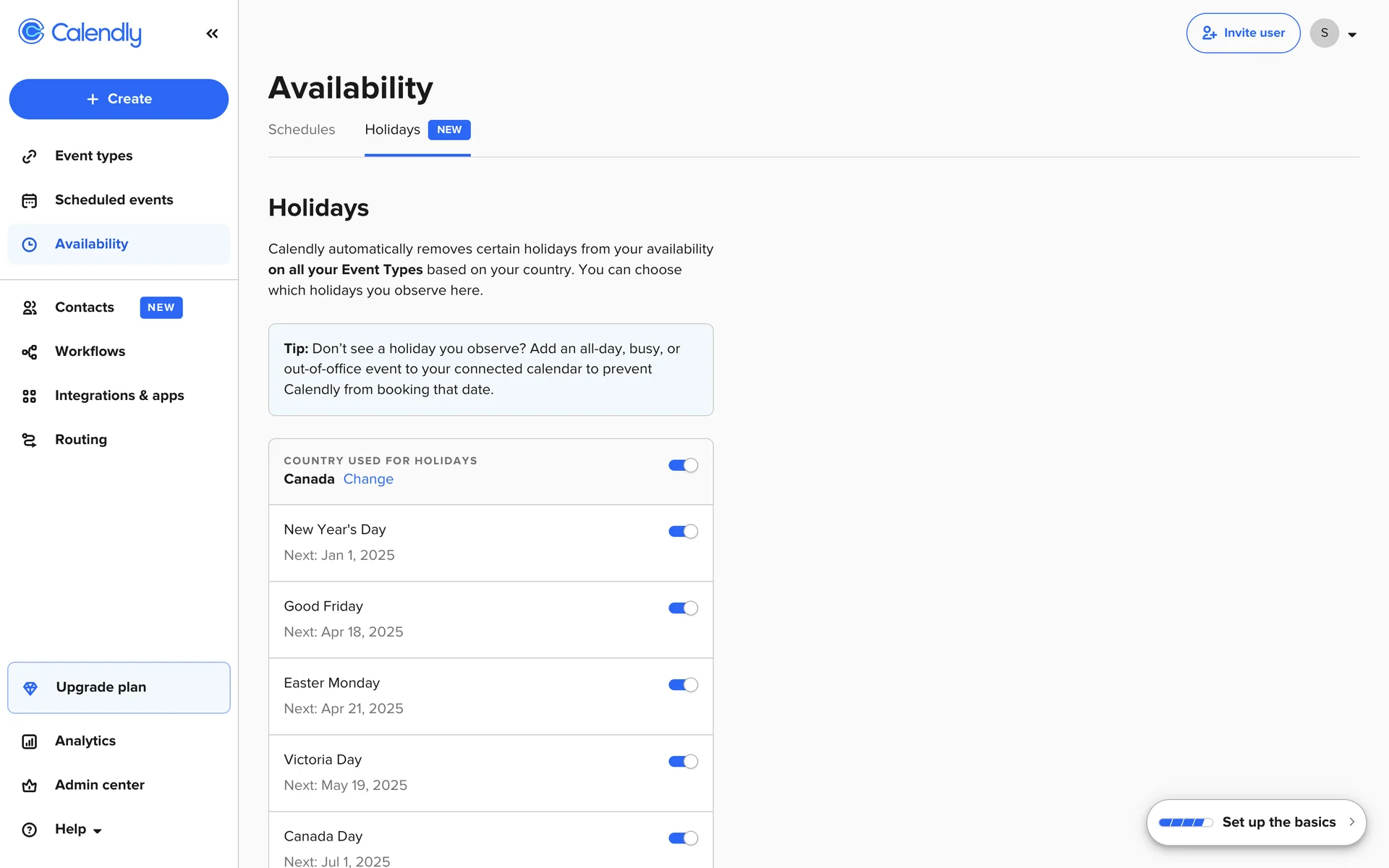Switch to the Schedules tab
1389x868 pixels.
click(302, 129)
